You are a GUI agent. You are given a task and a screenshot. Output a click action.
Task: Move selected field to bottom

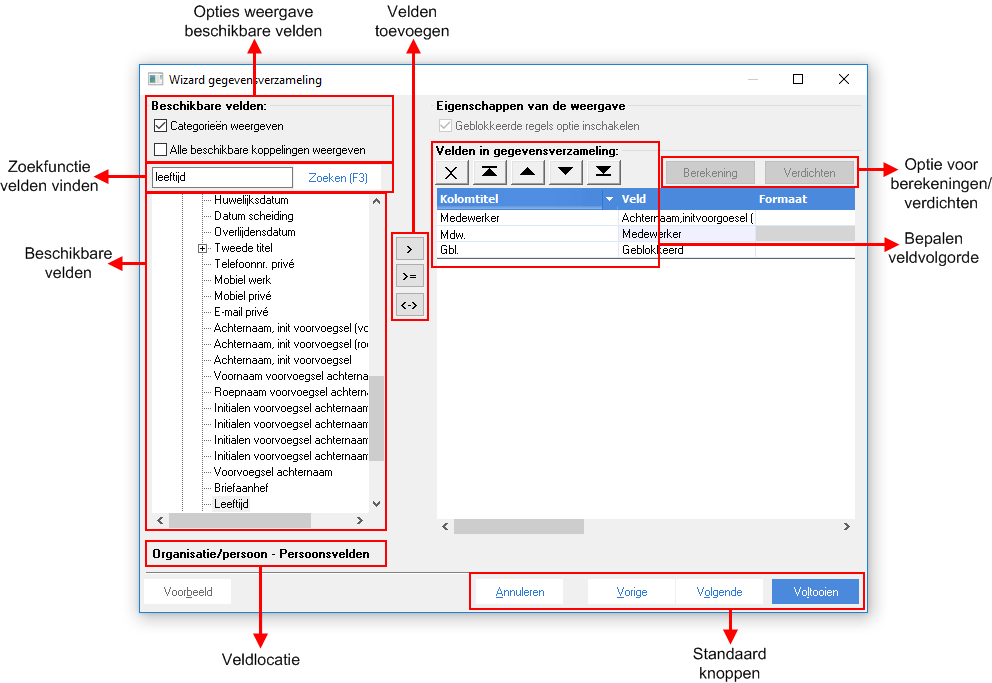604,172
